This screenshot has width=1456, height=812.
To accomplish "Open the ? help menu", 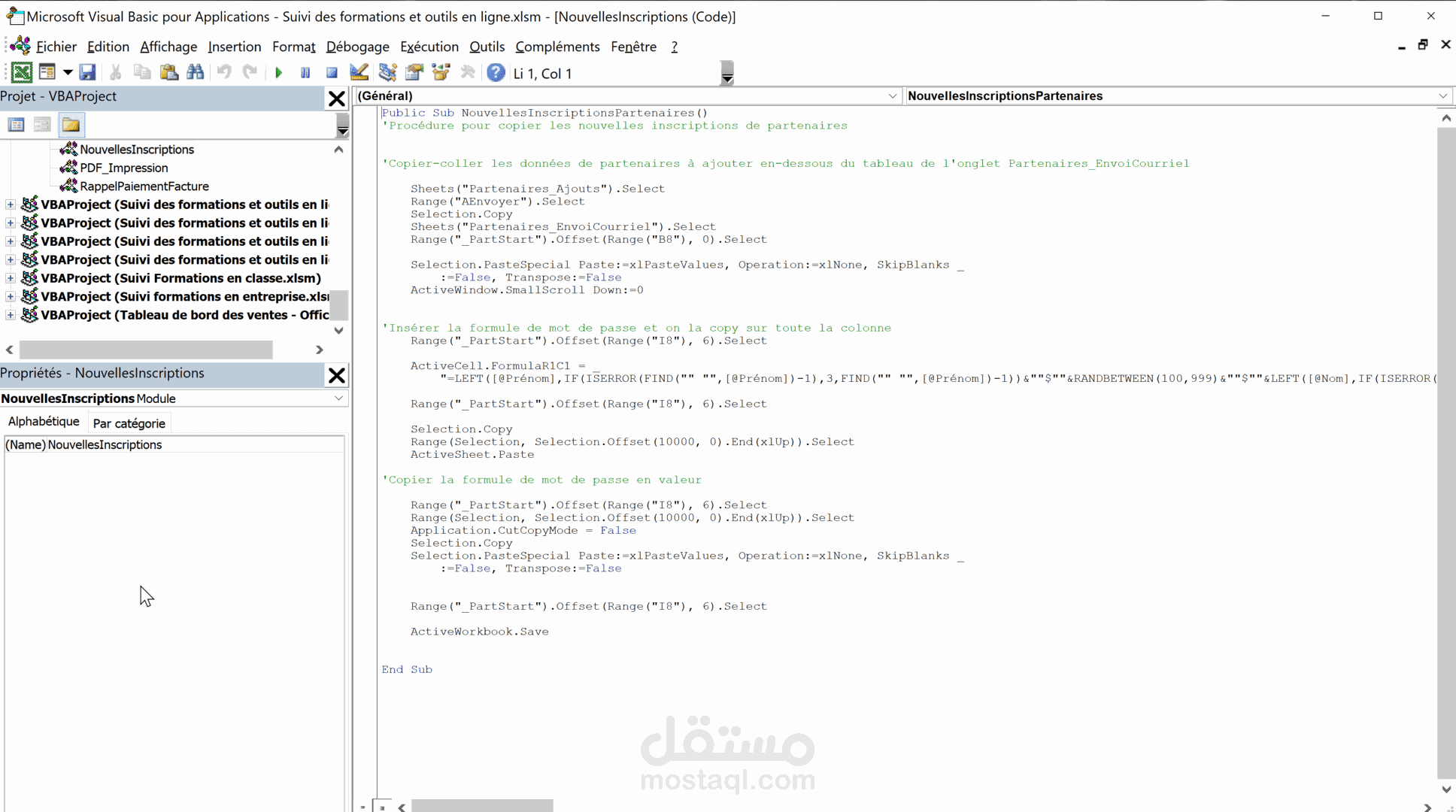I will [x=675, y=47].
